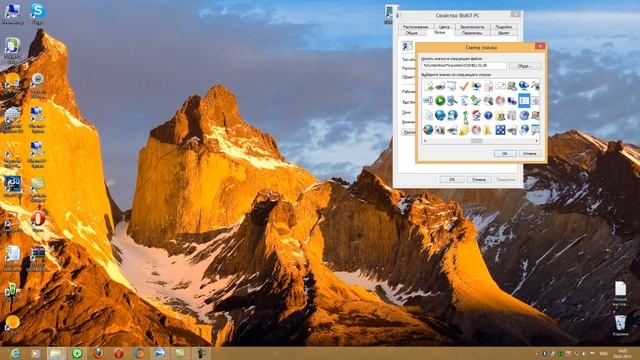Click the shortcut icon preview in Properties window
This screenshot has height=360, width=640.
[407, 46]
